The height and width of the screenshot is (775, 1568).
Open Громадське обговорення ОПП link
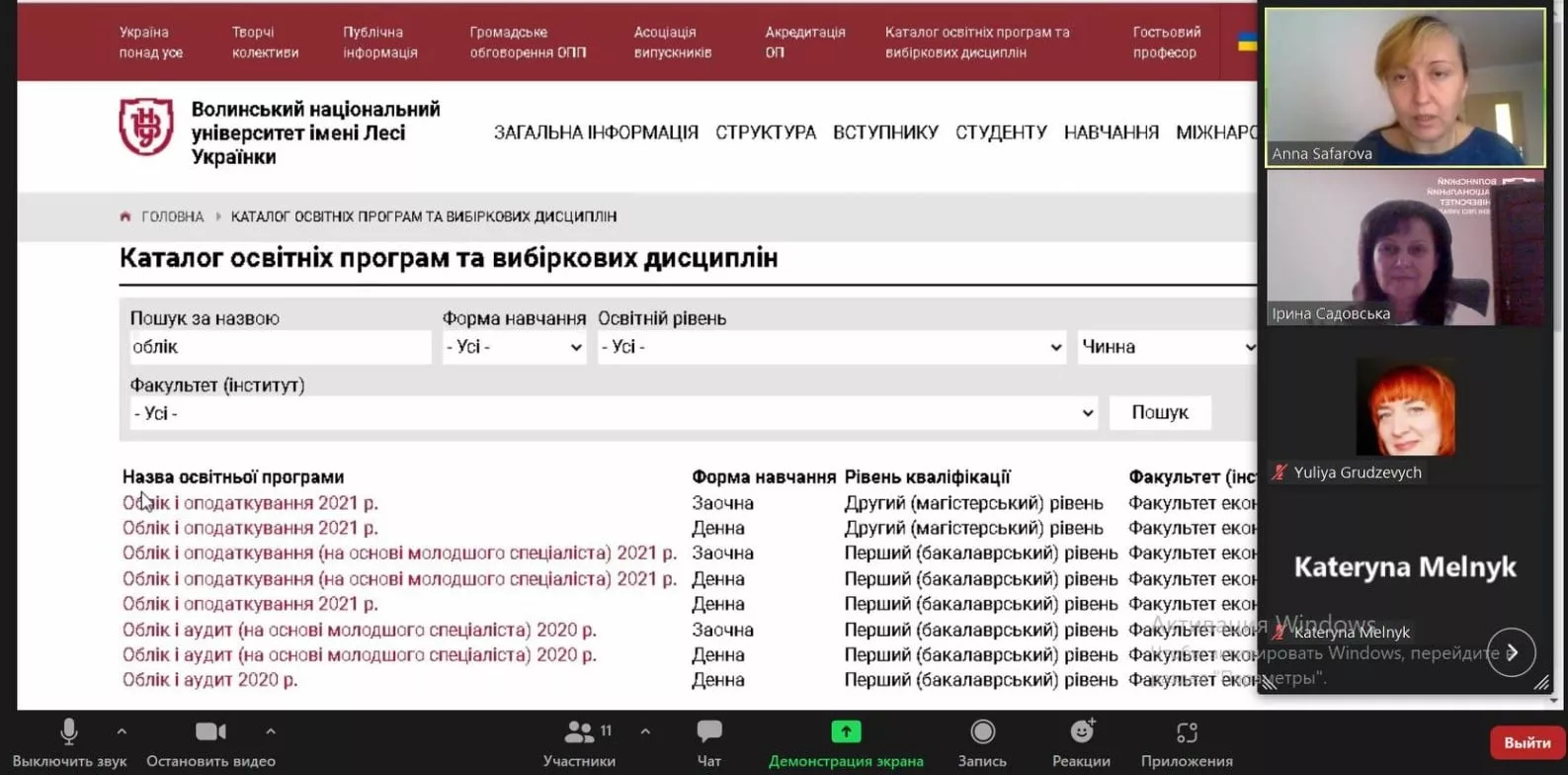click(528, 43)
